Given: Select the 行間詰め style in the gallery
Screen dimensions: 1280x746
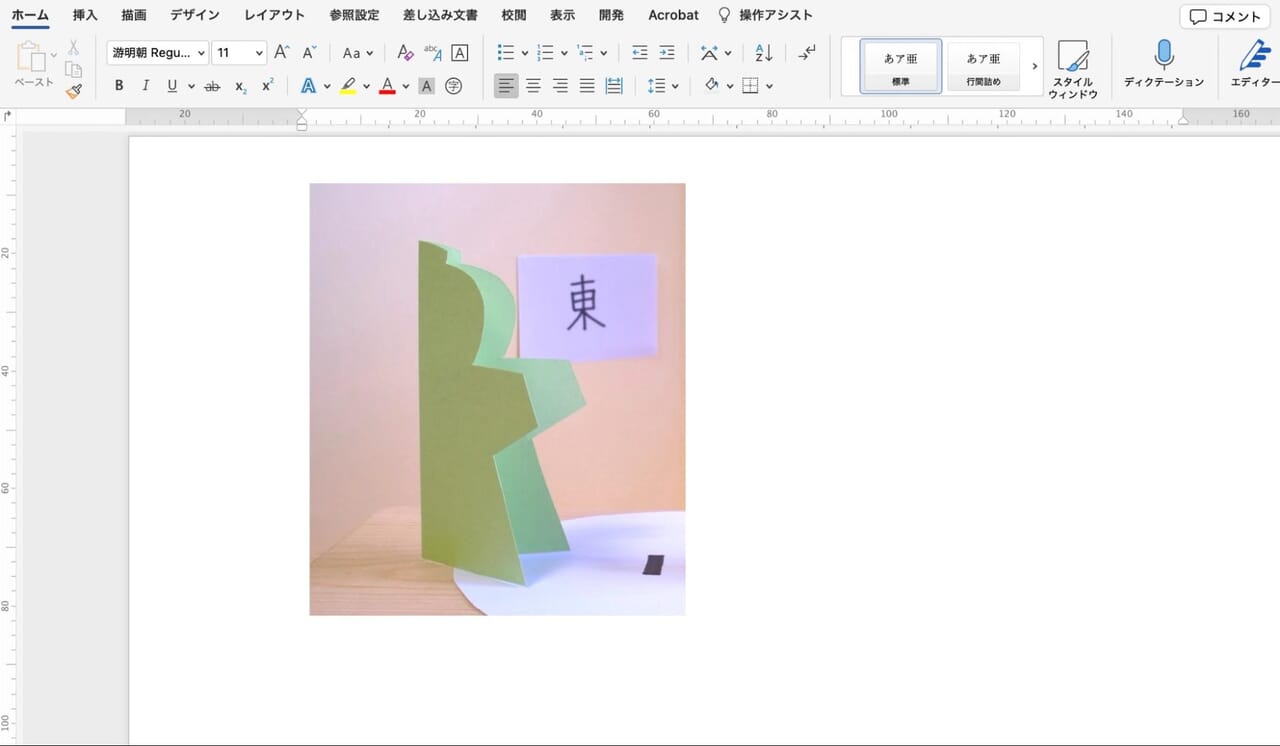Looking at the screenshot, I should pyautogui.click(x=984, y=66).
